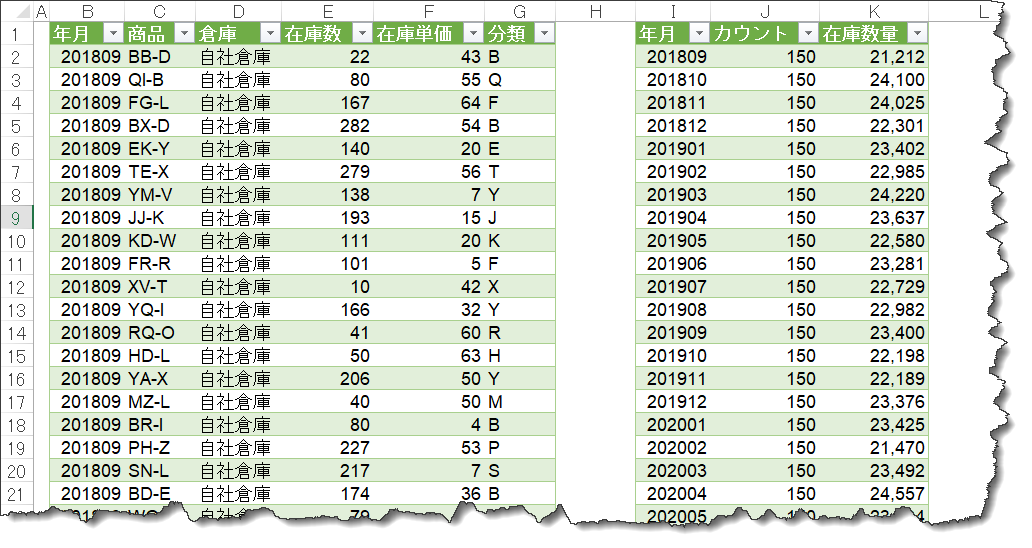Image resolution: width=1032 pixels, height=548 pixels.
Task: Click 在庫数量 value 24,100
Action: (873, 80)
